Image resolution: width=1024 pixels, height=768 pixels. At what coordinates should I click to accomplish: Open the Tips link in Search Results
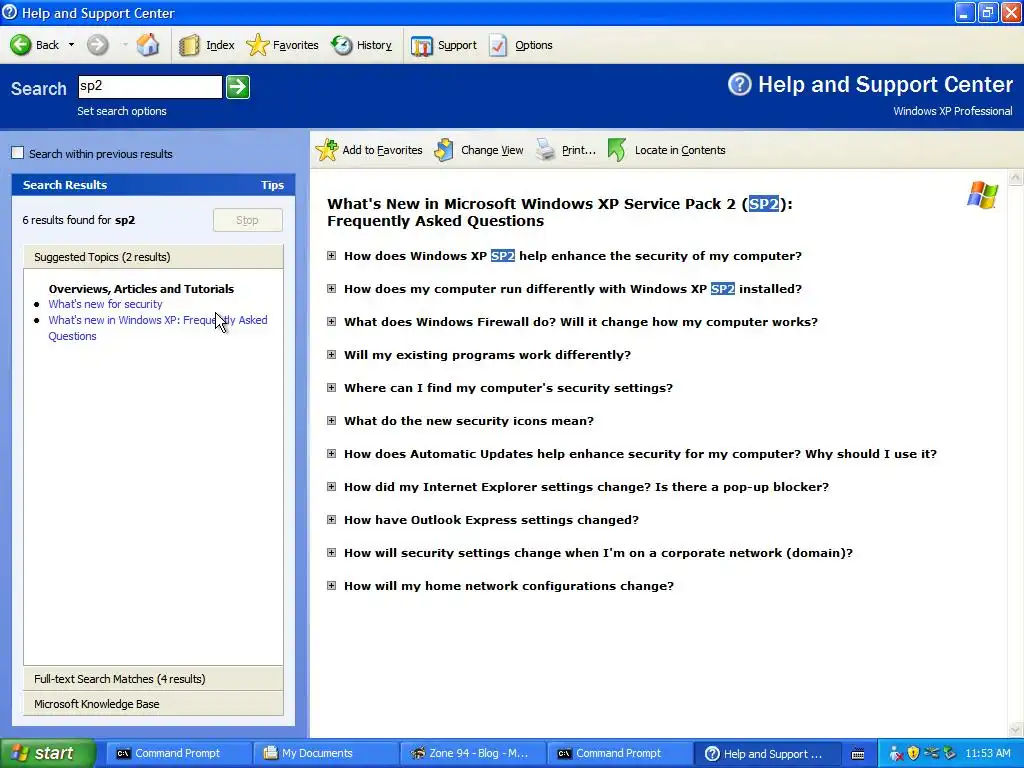click(x=272, y=185)
